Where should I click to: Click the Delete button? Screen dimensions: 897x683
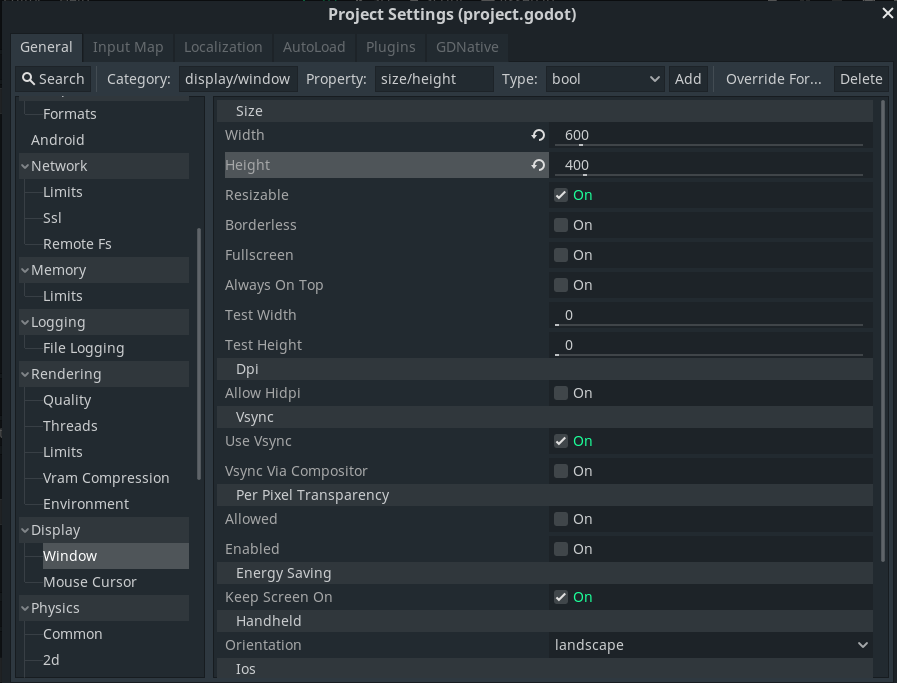(x=861, y=78)
